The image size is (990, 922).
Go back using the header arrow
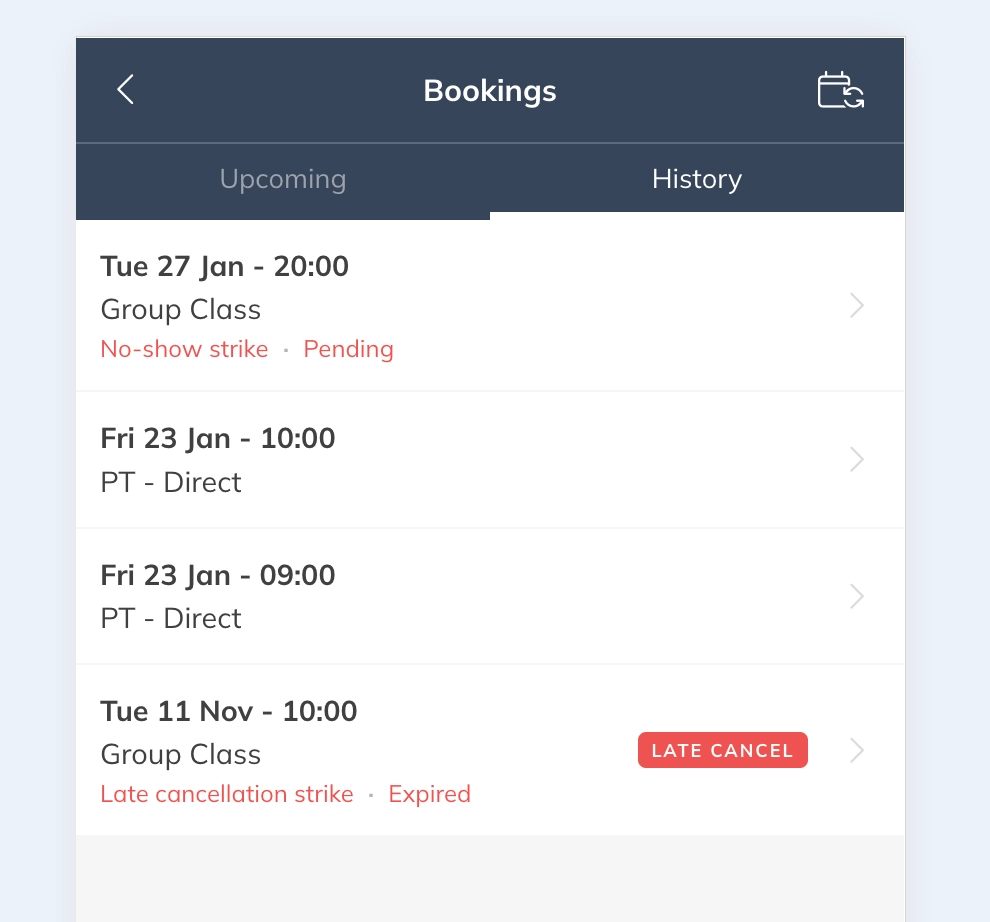[125, 90]
